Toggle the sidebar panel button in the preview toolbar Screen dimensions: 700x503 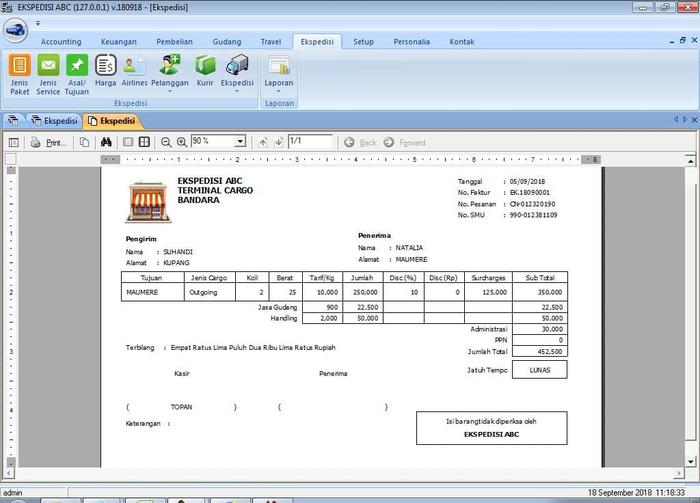pyautogui.click(x=14, y=142)
